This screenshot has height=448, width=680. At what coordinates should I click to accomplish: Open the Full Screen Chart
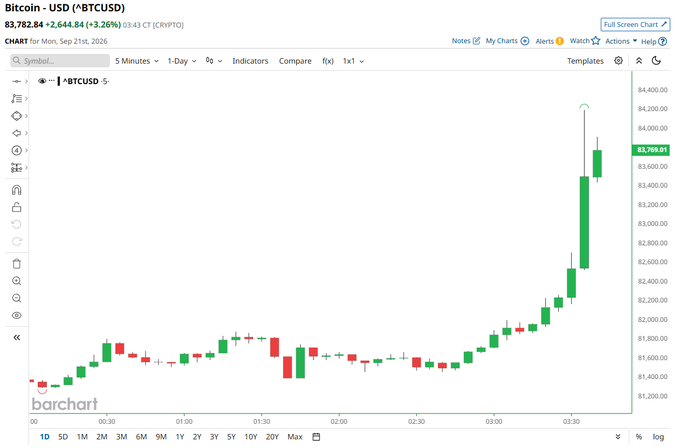[635, 25]
